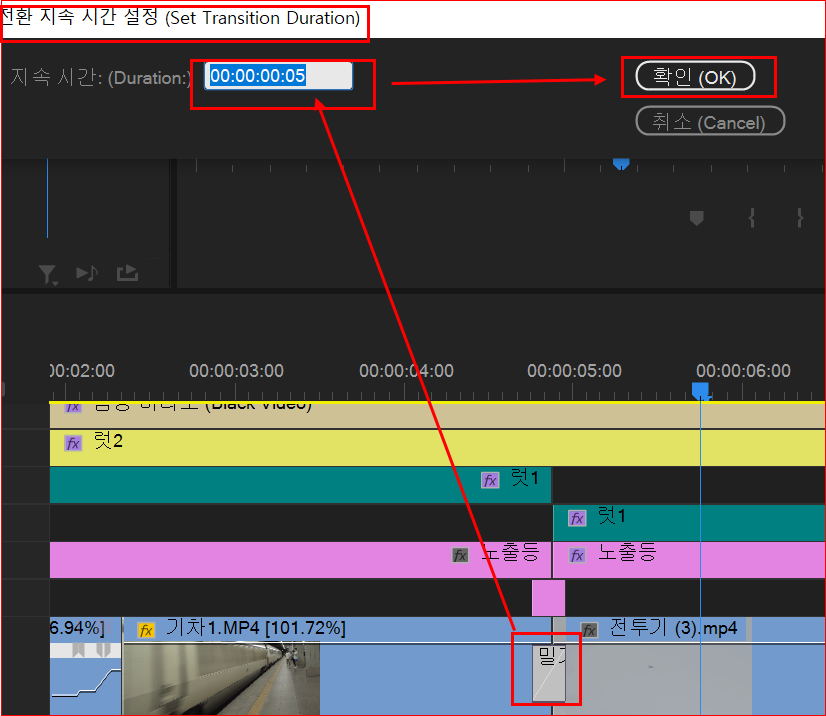Select the 밀기 transition between the clips

pyautogui.click(x=549, y=673)
